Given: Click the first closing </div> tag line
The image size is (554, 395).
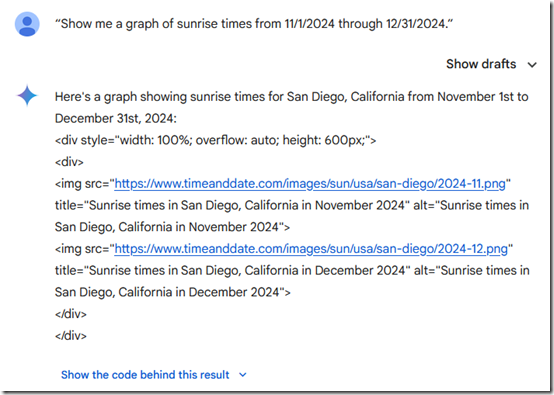Looking at the screenshot, I should 71,314.
